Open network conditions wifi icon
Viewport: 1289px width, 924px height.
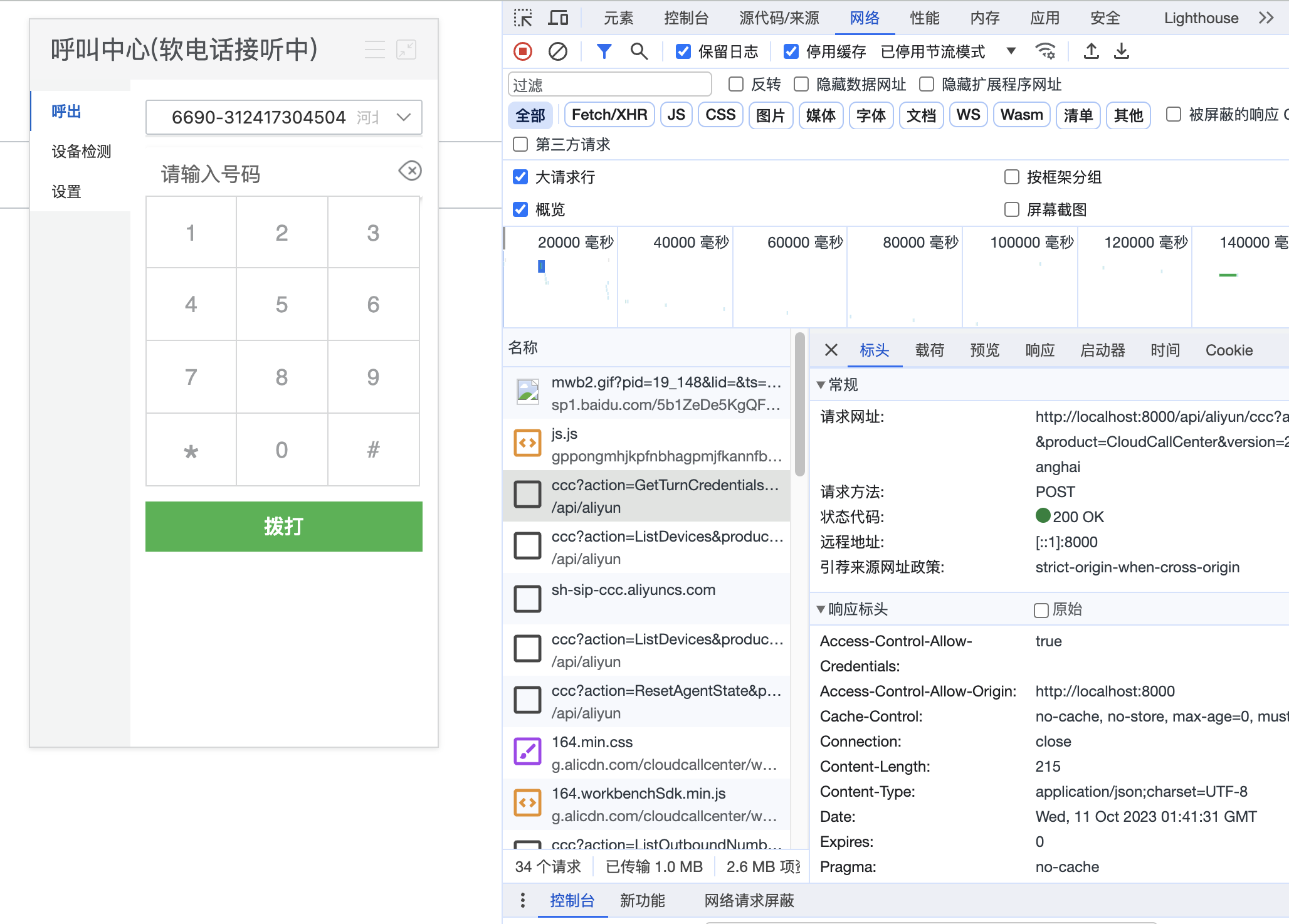point(1045,51)
